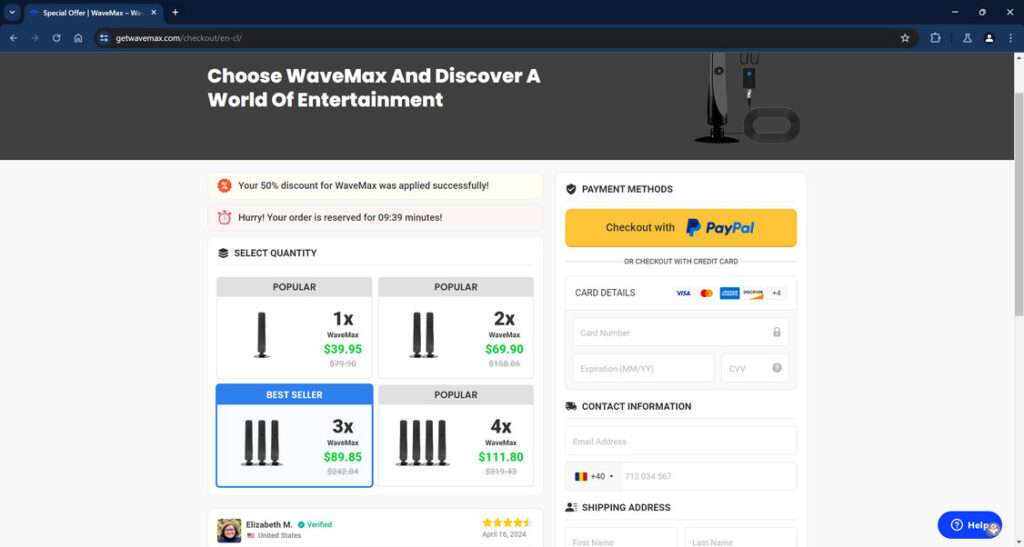This screenshot has height=547, width=1024.
Task: Click the Contact Information truck icon
Action: tap(571, 406)
